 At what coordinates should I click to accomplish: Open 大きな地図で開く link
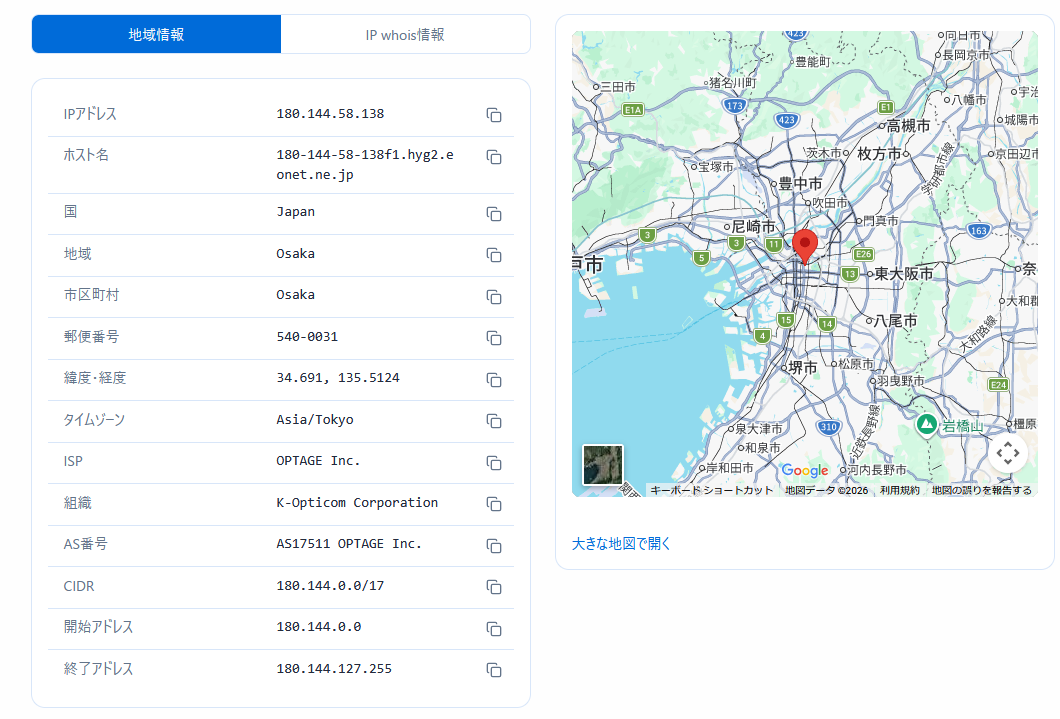621,544
